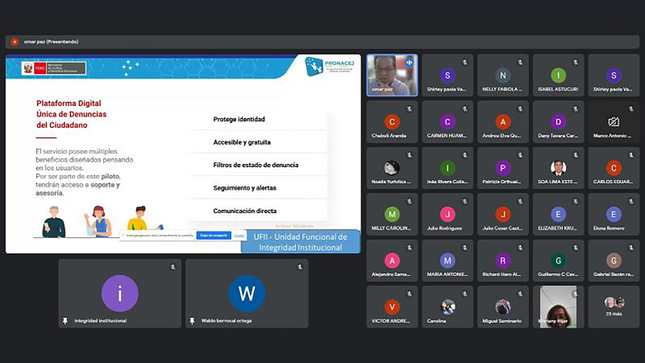Viewport: 645px width, 363px height.
Task: Click muted mic icon on CARMEN HUAM tile
Action: pos(465,109)
